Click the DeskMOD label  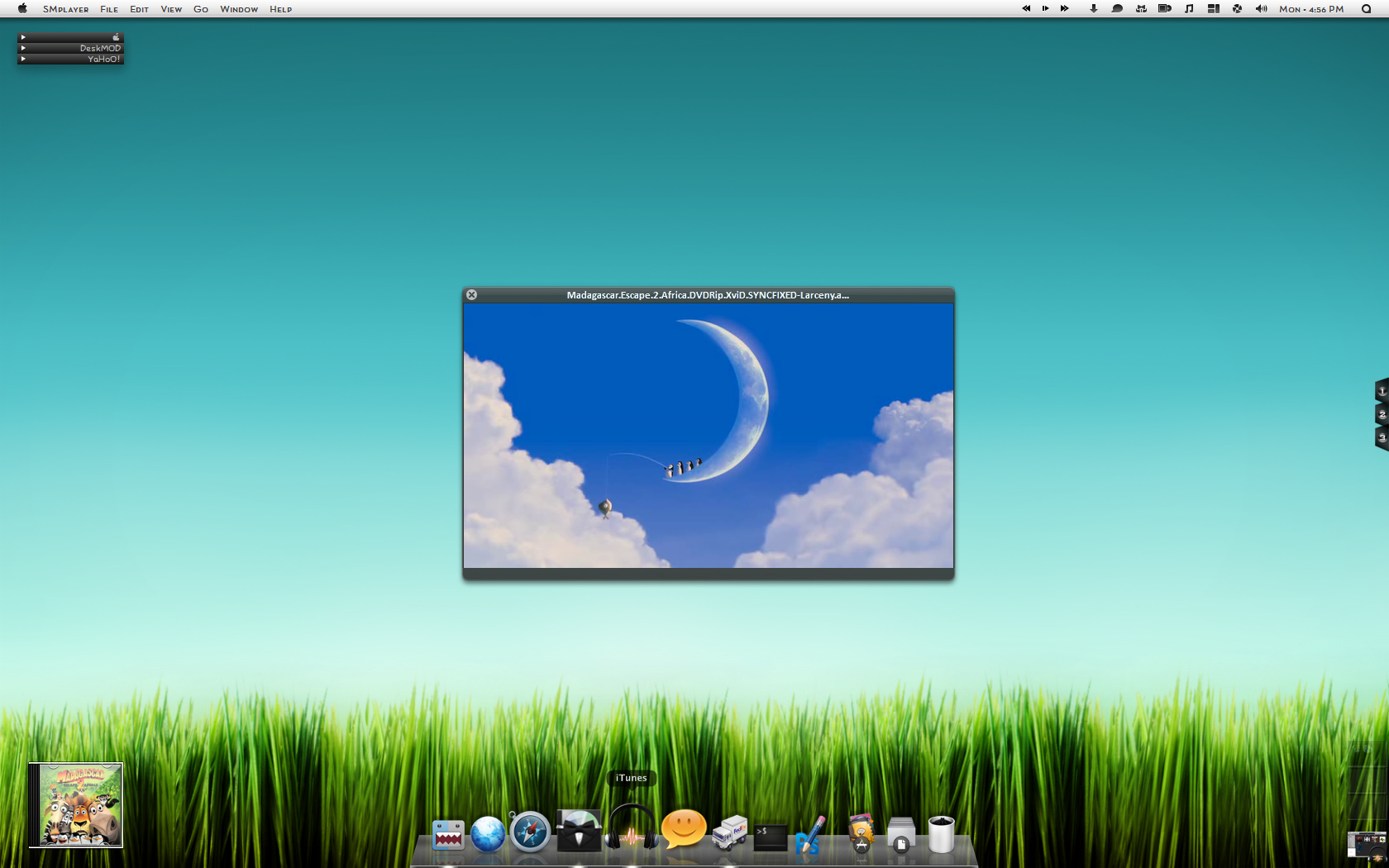[x=100, y=48]
